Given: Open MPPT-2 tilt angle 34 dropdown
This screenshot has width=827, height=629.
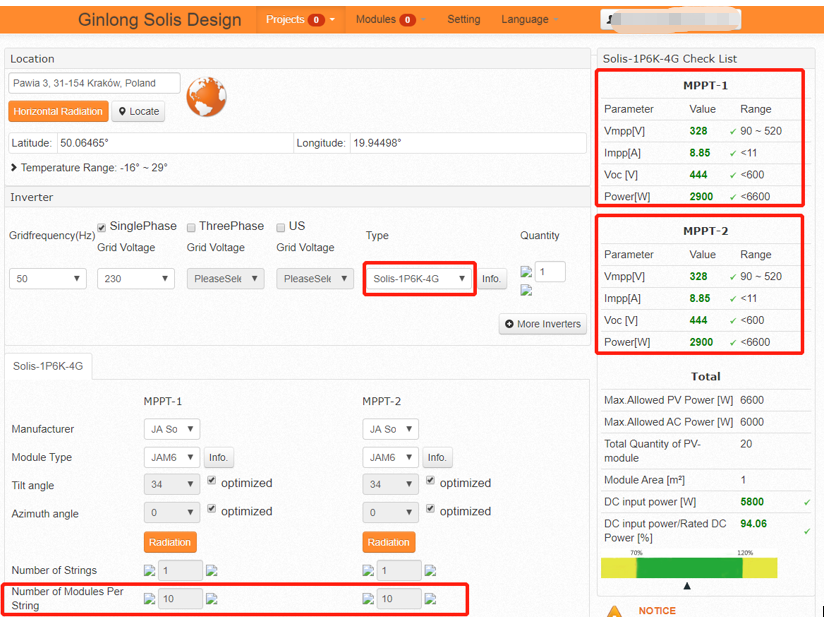Looking at the screenshot, I should 390,484.
